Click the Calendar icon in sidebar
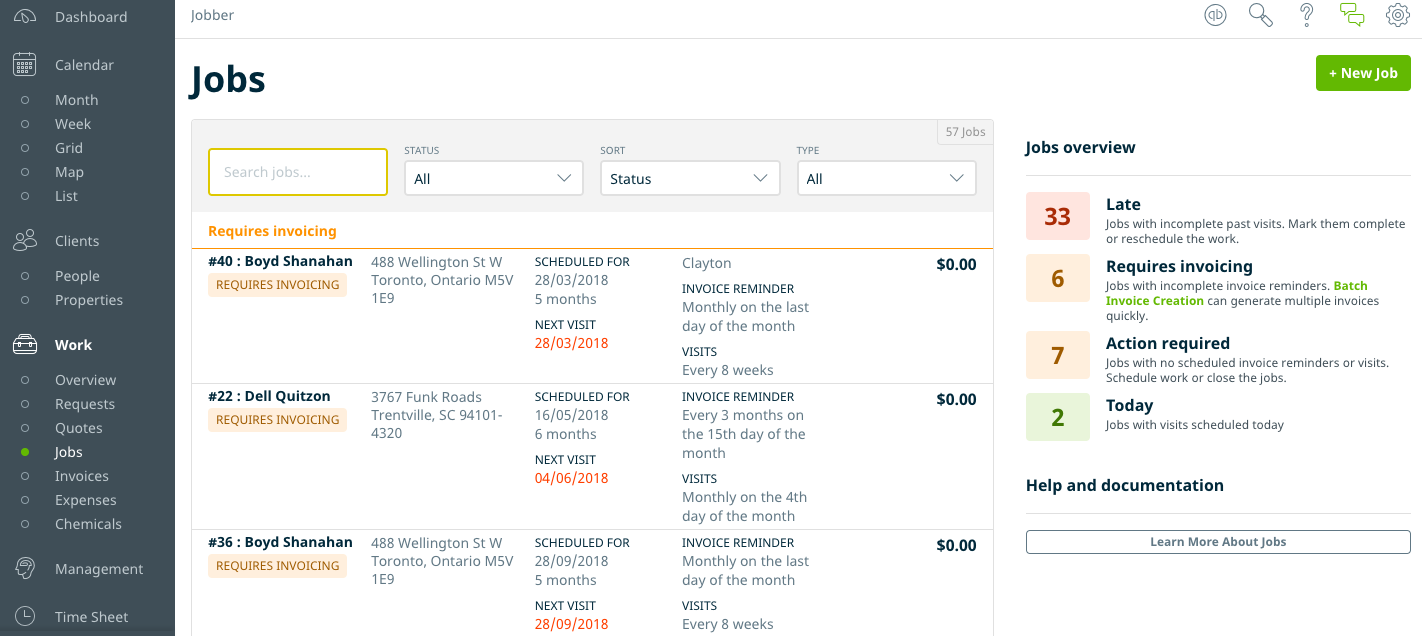The width and height of the screenshot is (1422, 636). click(25, 65)
